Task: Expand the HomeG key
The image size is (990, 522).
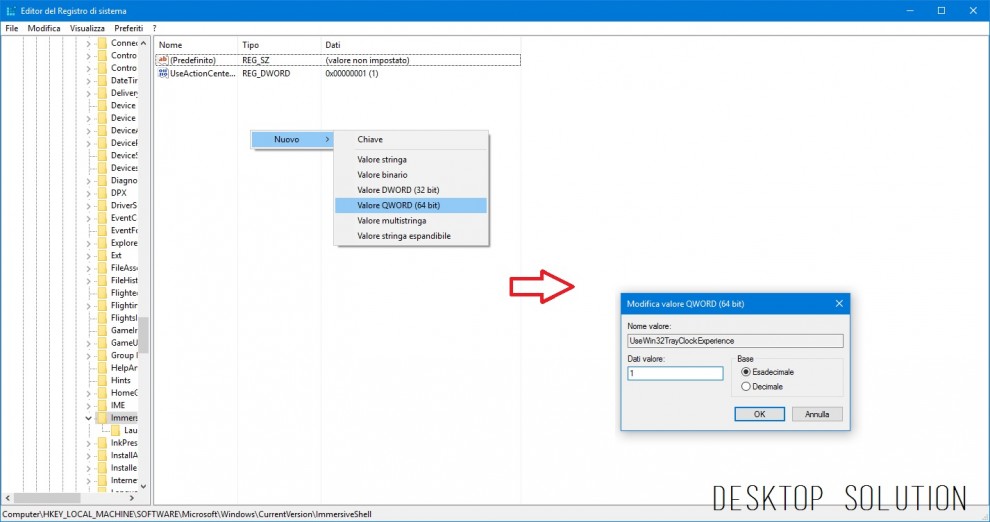Action: coord(88,393)
